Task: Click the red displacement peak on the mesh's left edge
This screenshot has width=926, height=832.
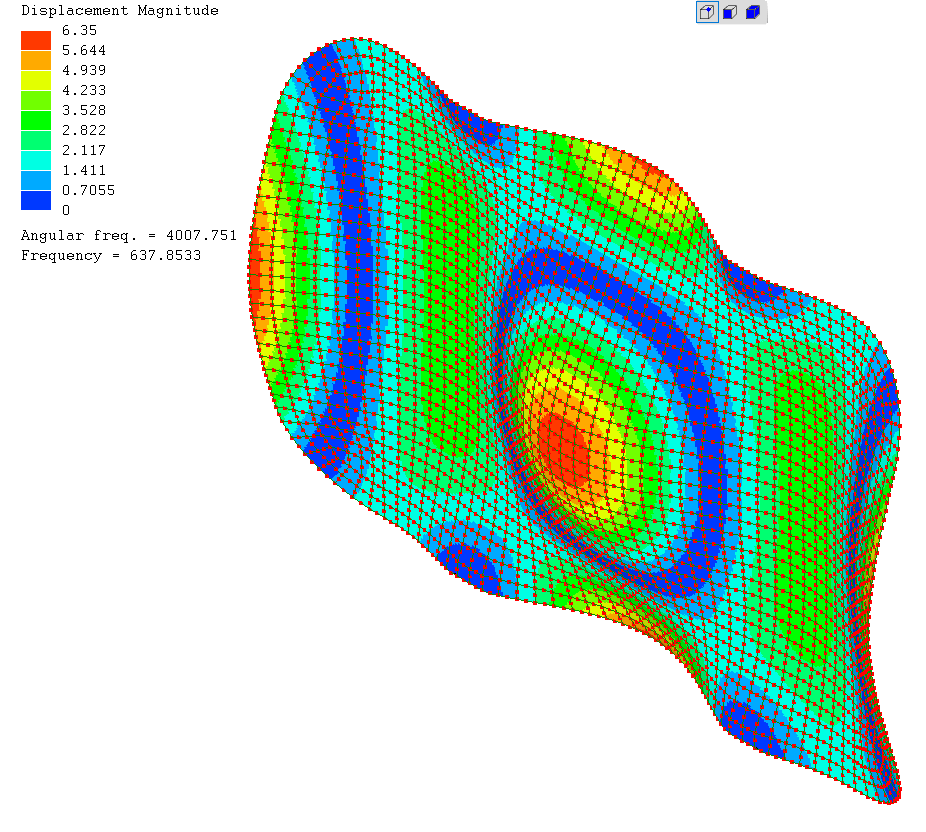Action: point(256,278)
